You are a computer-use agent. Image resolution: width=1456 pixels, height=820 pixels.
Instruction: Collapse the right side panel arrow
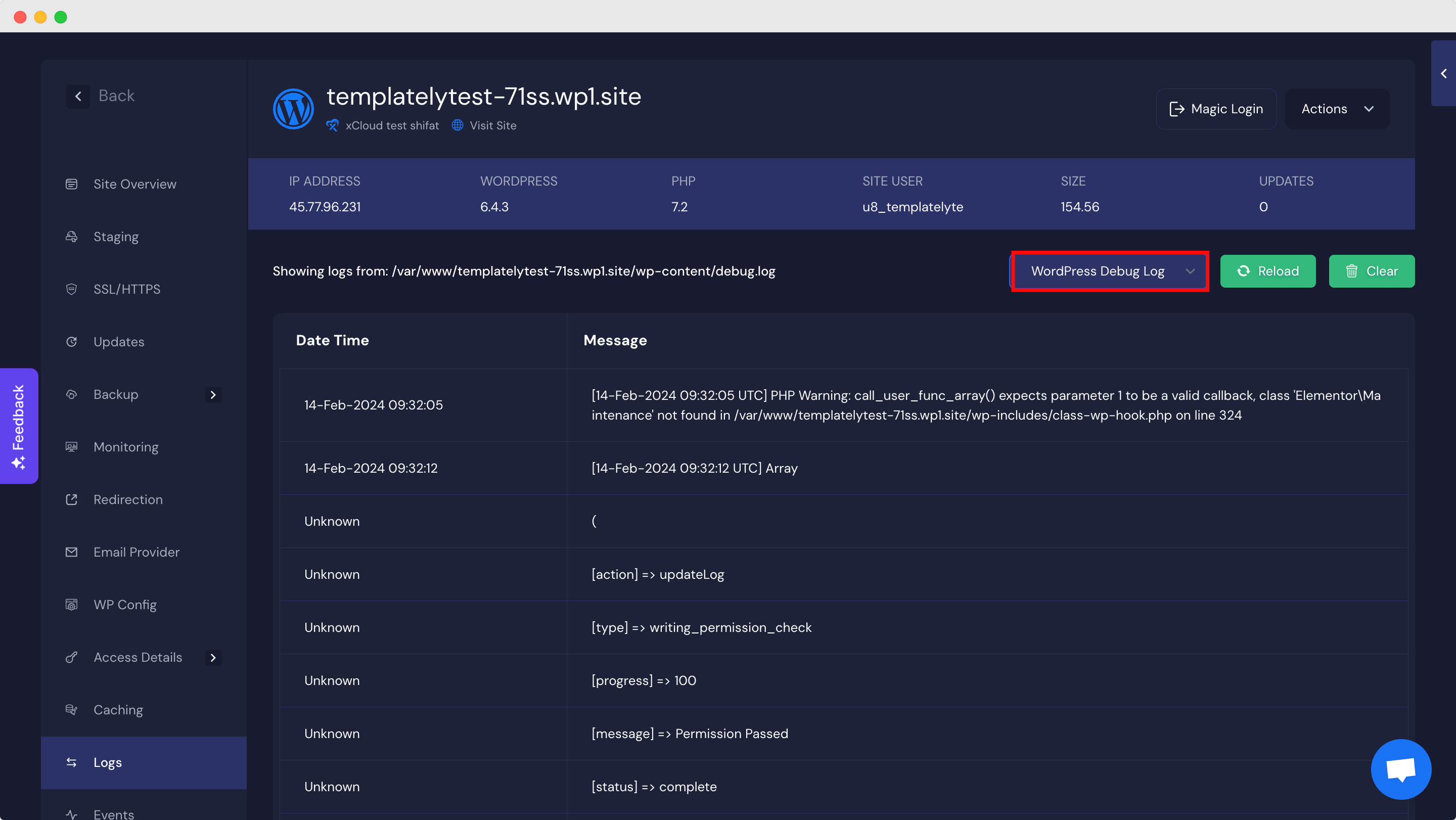[1443, 73]
